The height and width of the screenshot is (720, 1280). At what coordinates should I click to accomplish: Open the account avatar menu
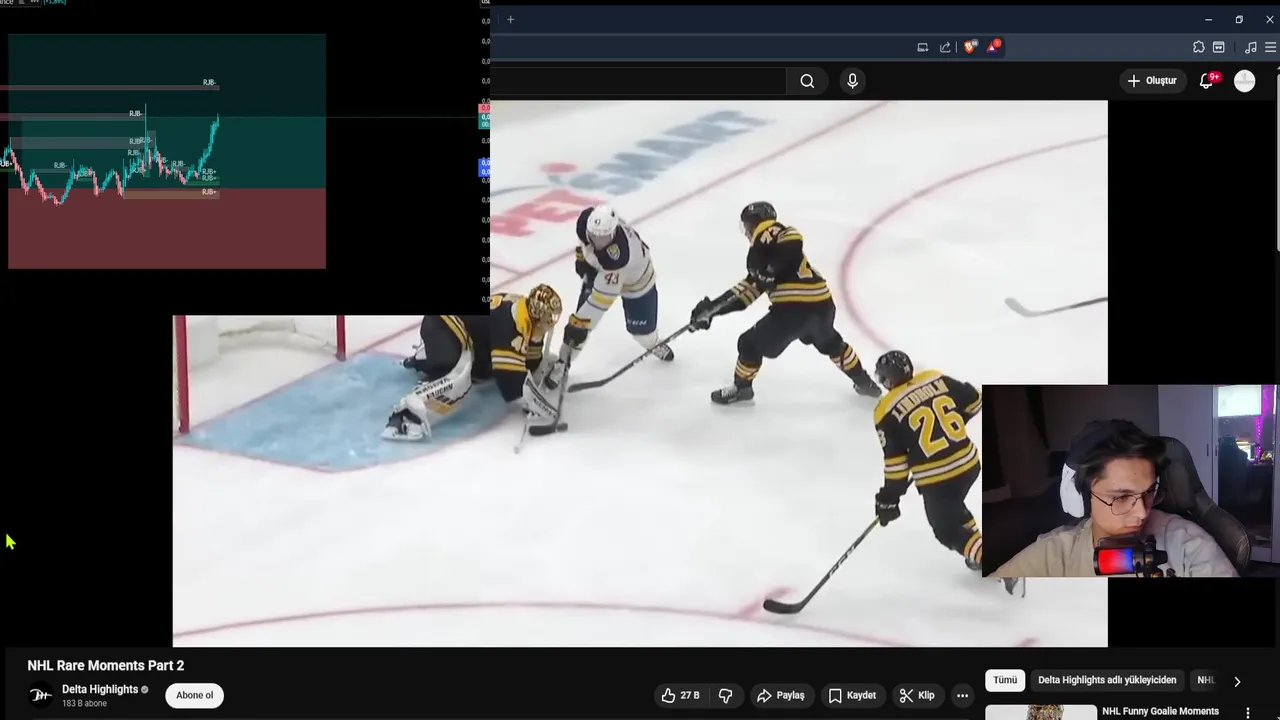tap(1244, 81)
